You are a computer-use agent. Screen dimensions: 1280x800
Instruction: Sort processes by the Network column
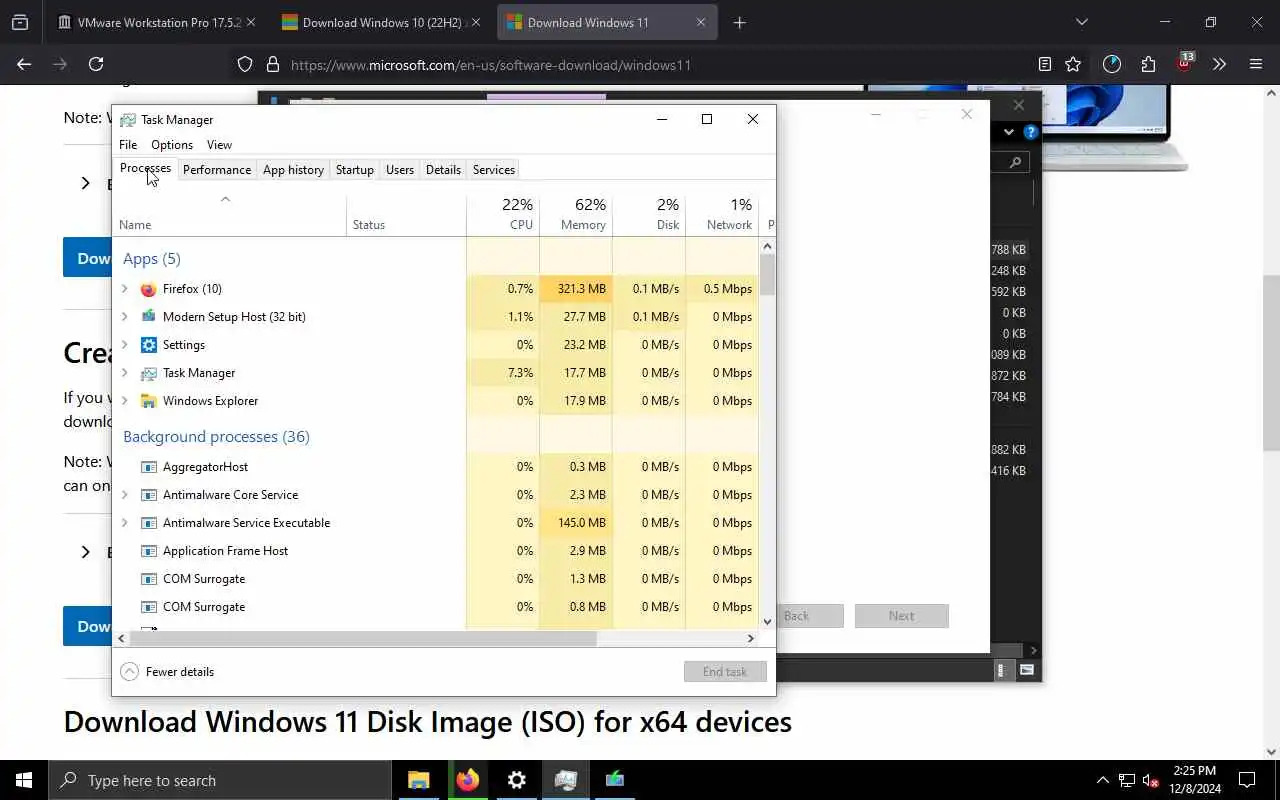click(722, 214)
